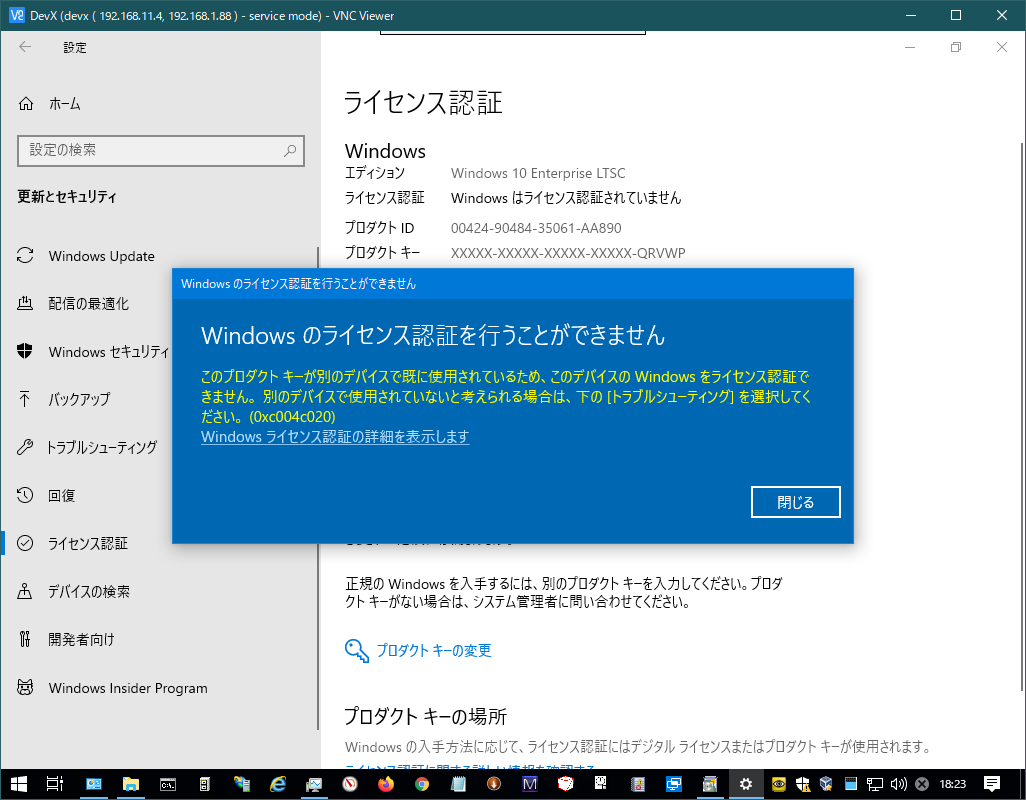1026x800 pixels.
Task: Close the activation error dialog with 閉じる
Action: (795, 502)
